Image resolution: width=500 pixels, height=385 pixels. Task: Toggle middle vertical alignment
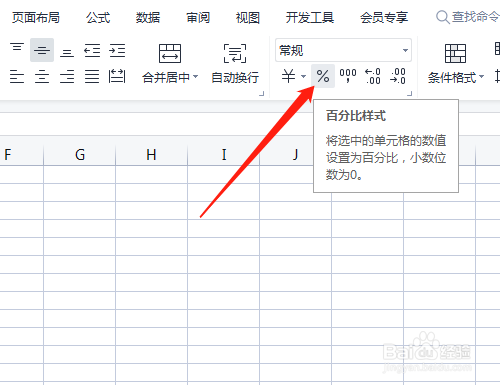pos(42,50)
